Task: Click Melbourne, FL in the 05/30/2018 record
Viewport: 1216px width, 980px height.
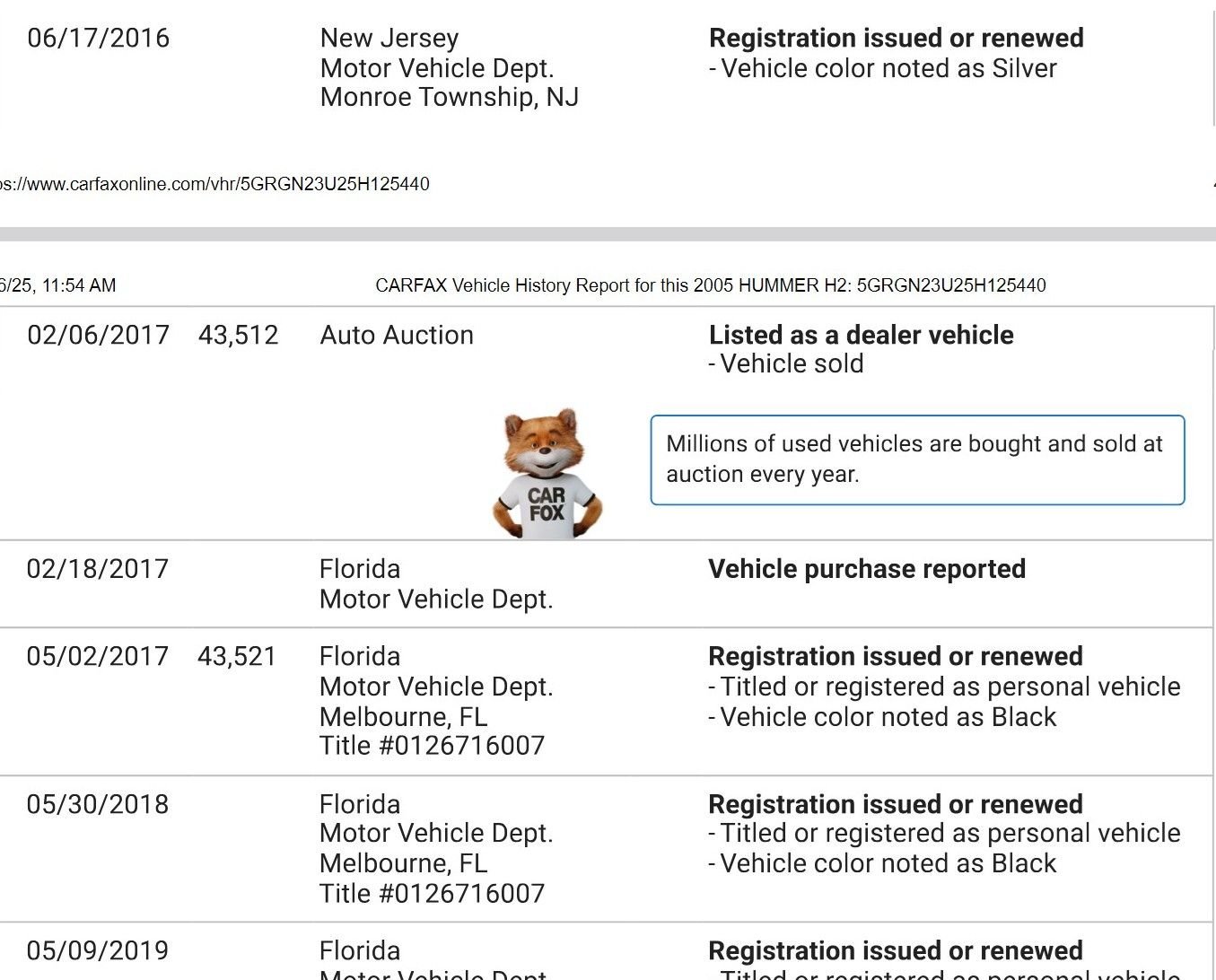Action: 403,863
